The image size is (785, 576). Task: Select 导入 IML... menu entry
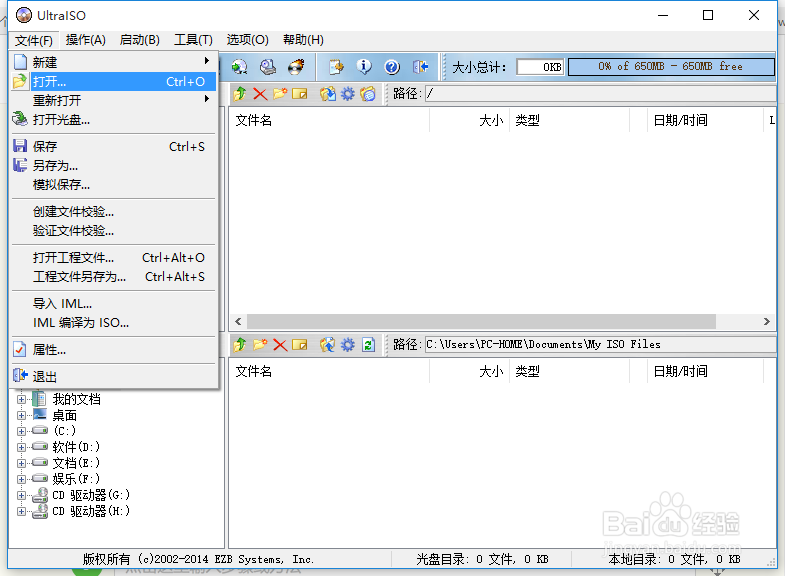click(x=114, y=304)
